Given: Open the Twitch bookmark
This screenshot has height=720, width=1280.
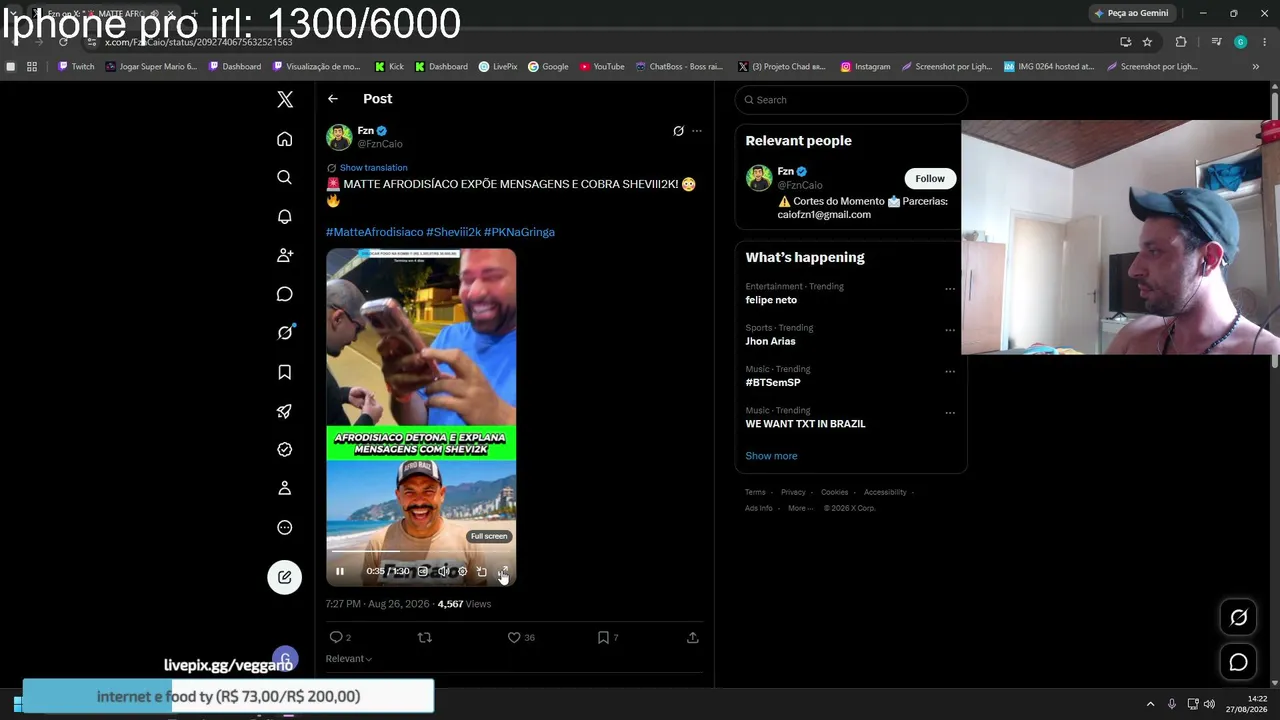Looking at the screenshot, I should click(x=76, y=67).
